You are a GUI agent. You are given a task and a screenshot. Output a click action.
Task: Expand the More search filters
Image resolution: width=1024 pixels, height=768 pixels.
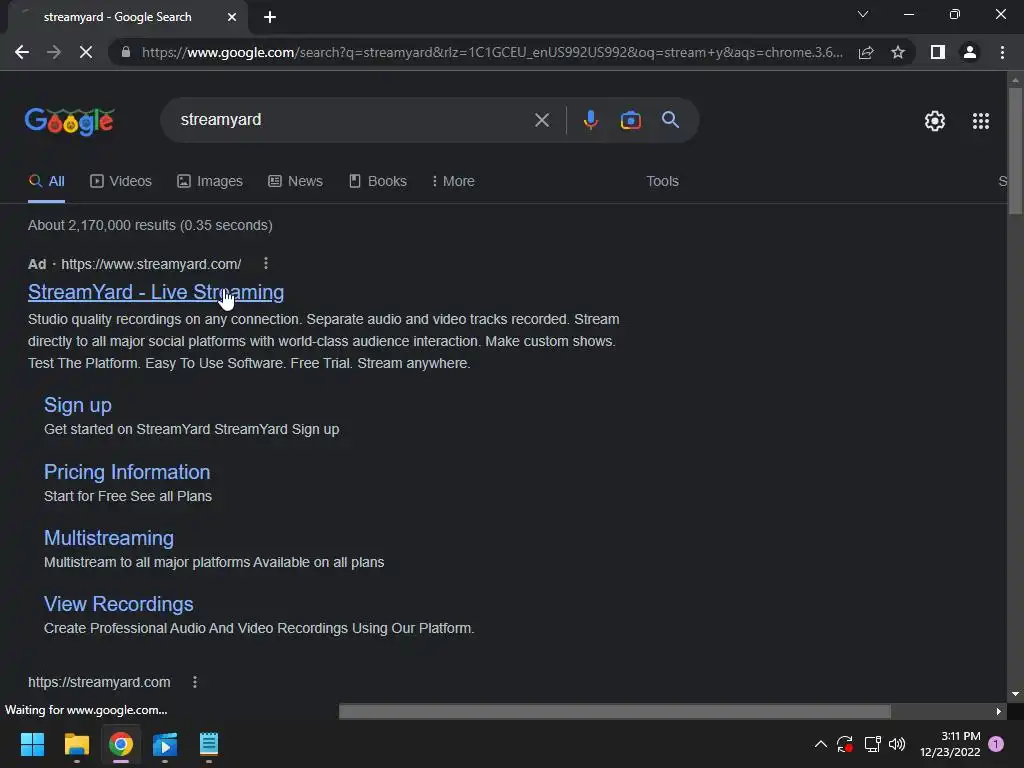tap(453, 181)
